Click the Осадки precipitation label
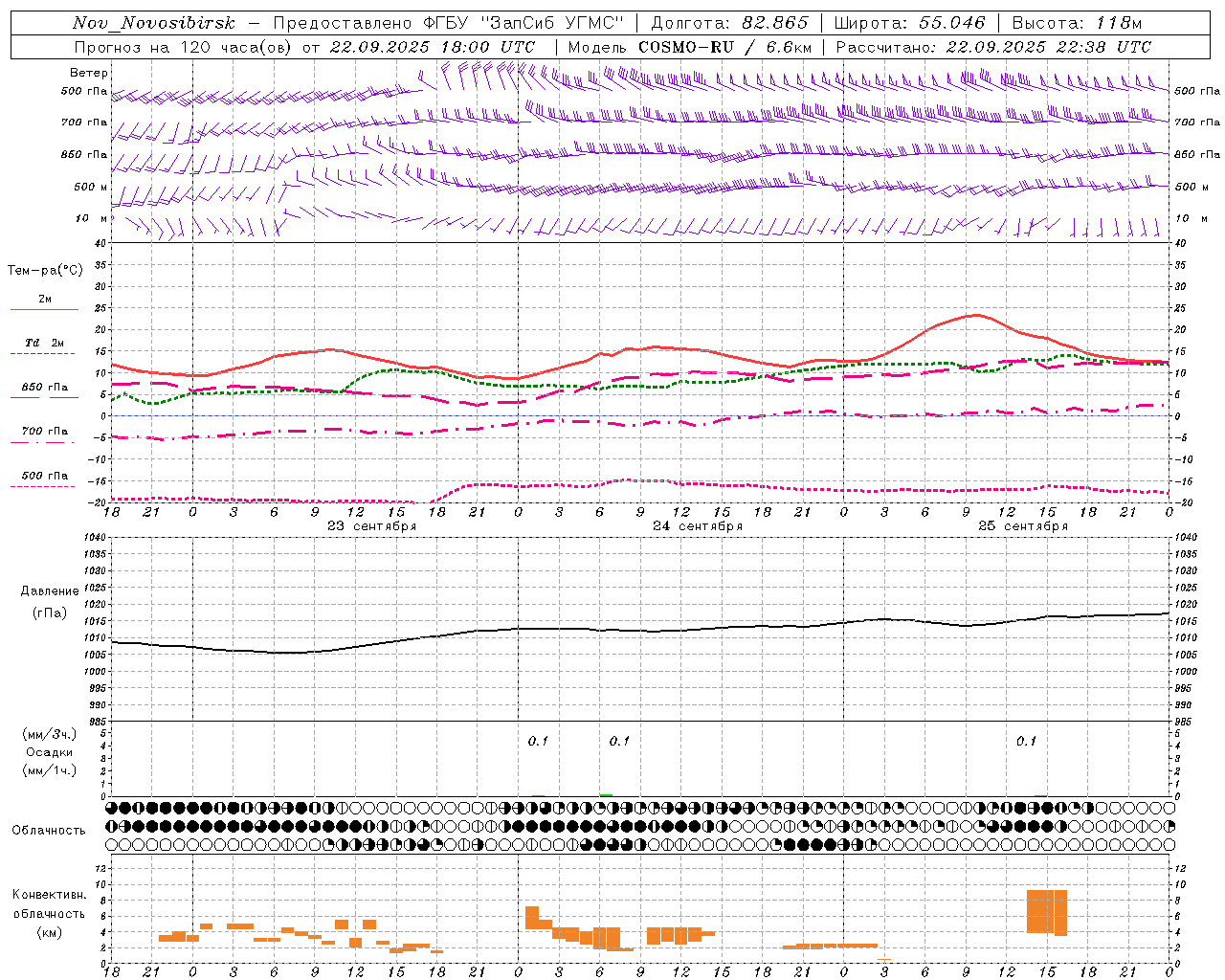The image size is (1225, 980). 50,752
